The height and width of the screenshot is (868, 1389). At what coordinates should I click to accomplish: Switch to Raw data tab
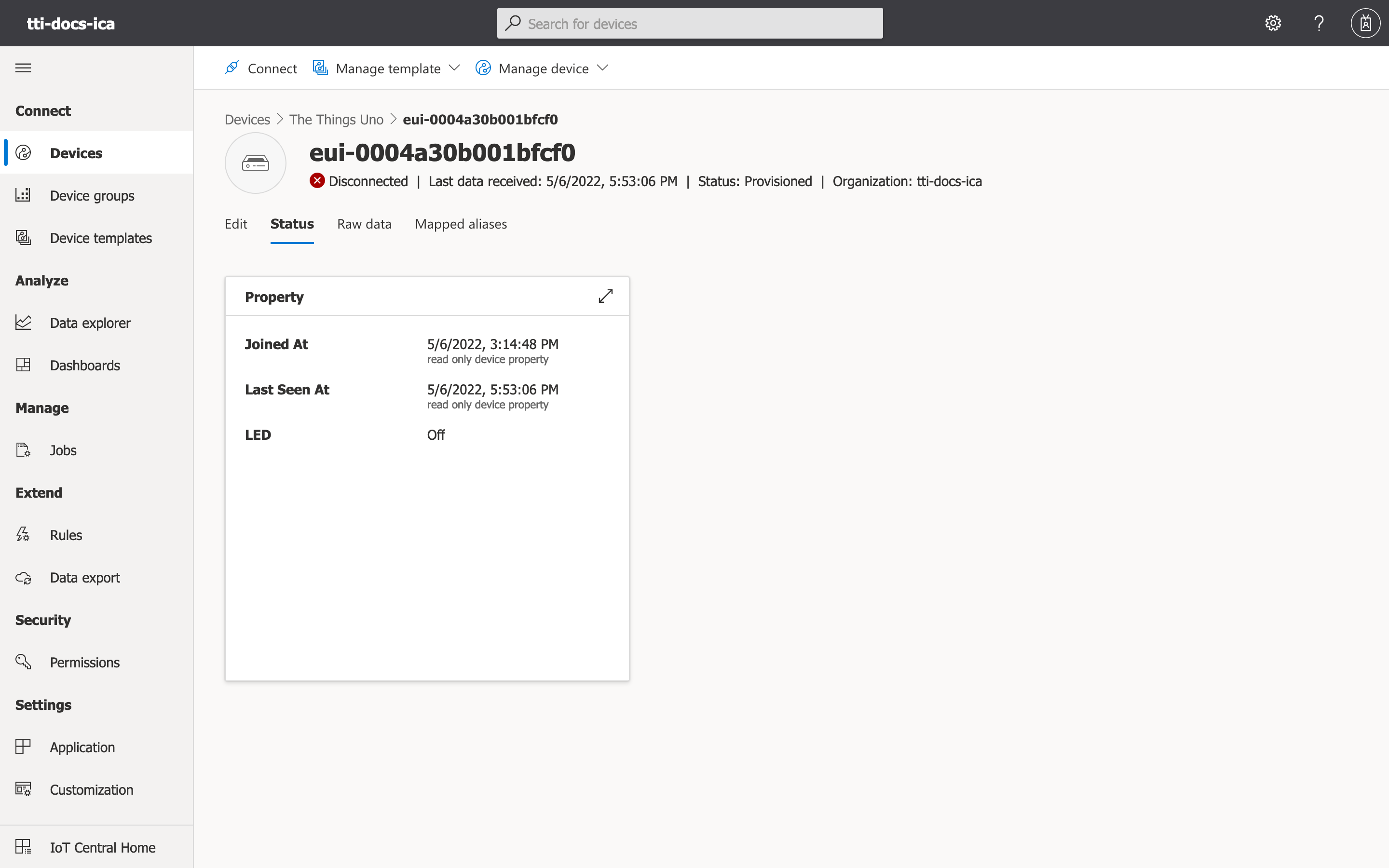[x=364, y=223]
